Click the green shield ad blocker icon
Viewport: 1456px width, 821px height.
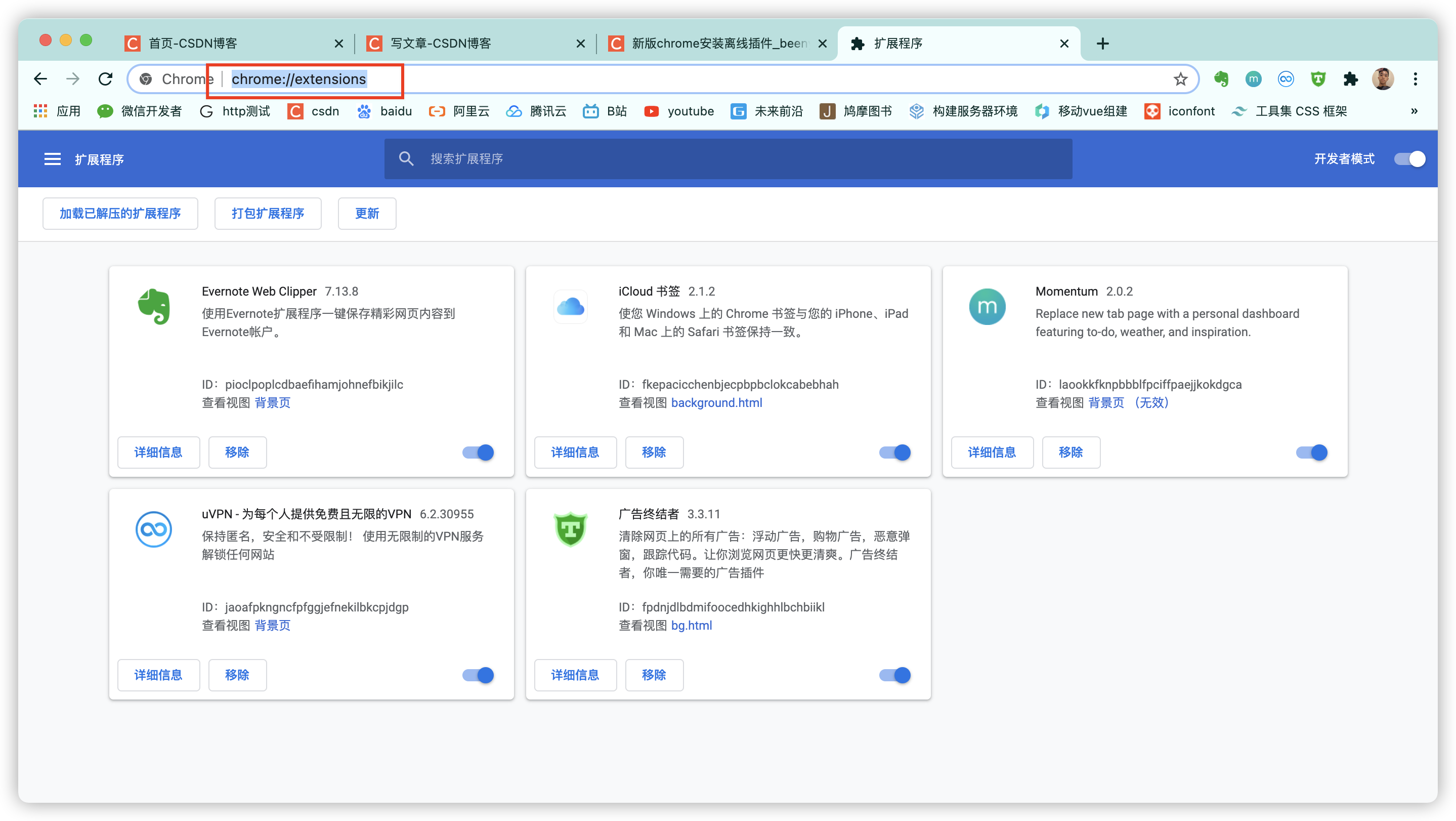1318,79
